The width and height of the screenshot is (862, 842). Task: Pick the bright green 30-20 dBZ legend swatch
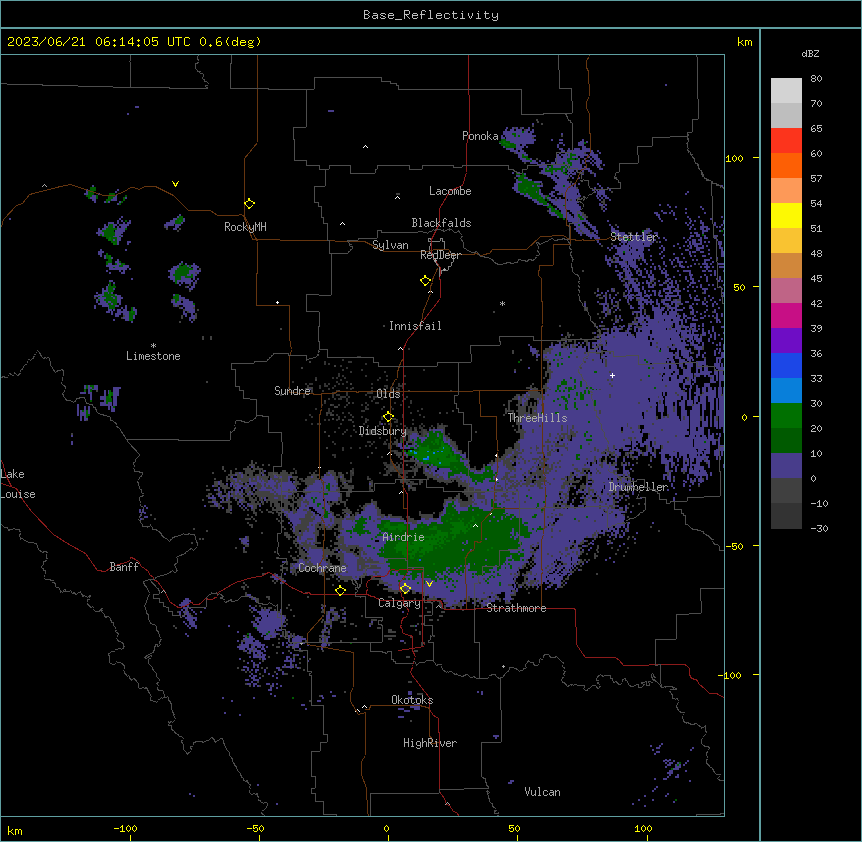click(x=786, y=416)
